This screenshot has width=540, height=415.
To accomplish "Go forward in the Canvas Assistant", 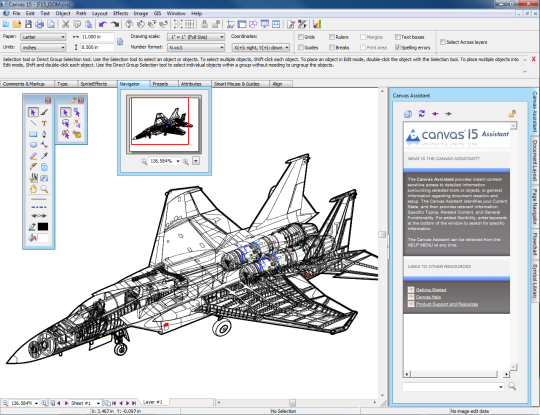I will pos(448,114).
